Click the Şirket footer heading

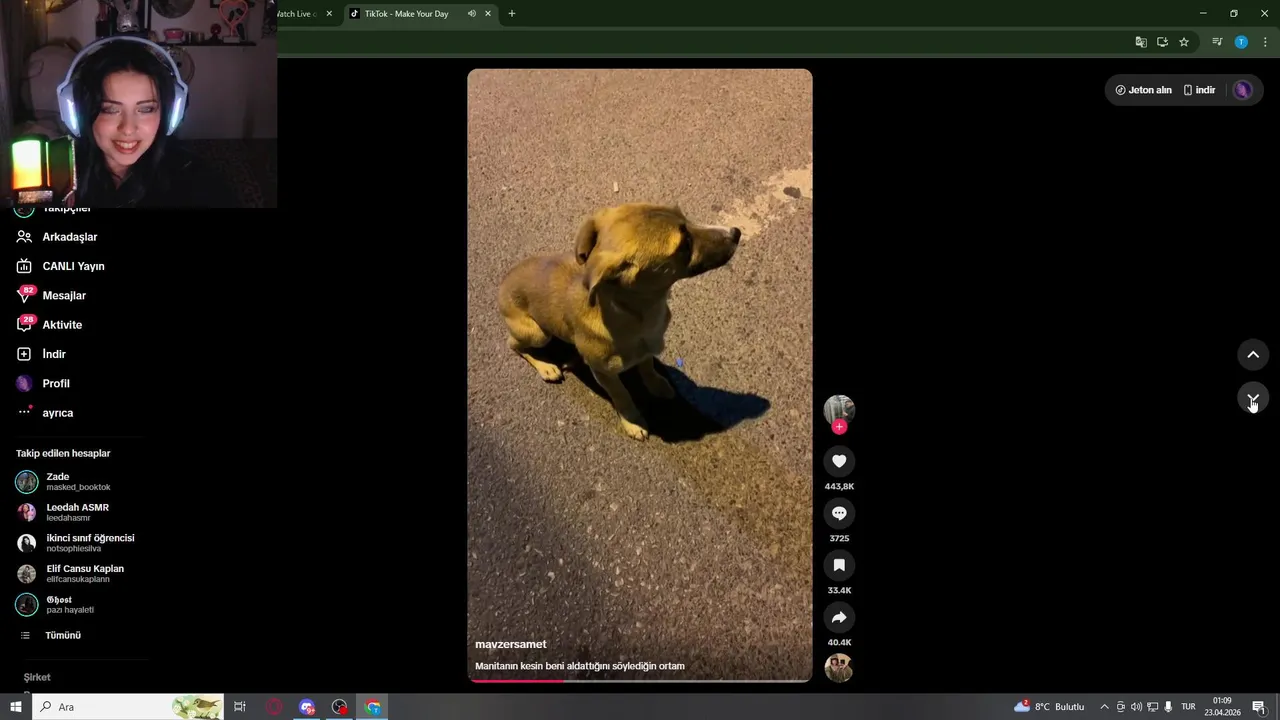[x=37, y=677]
